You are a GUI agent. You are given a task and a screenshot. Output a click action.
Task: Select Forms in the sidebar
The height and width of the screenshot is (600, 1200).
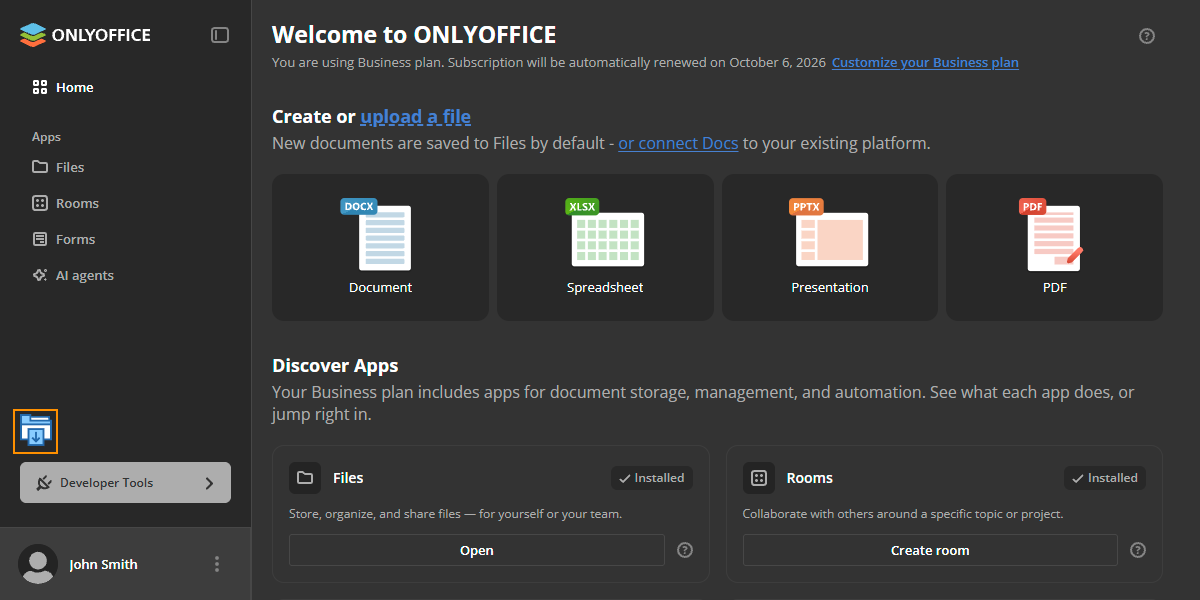point(63,239)
